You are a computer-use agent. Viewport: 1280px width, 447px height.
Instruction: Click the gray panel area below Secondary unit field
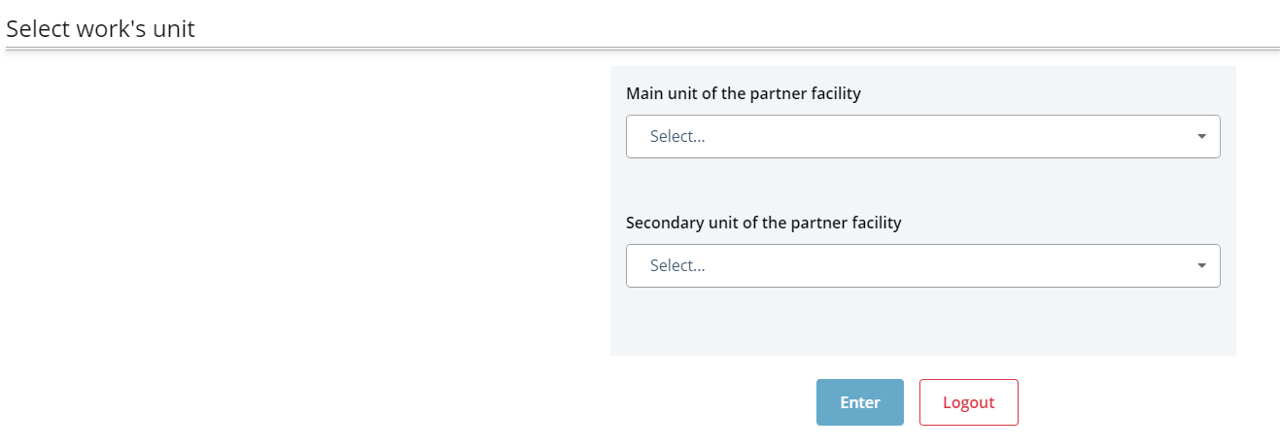click(922, 322)
